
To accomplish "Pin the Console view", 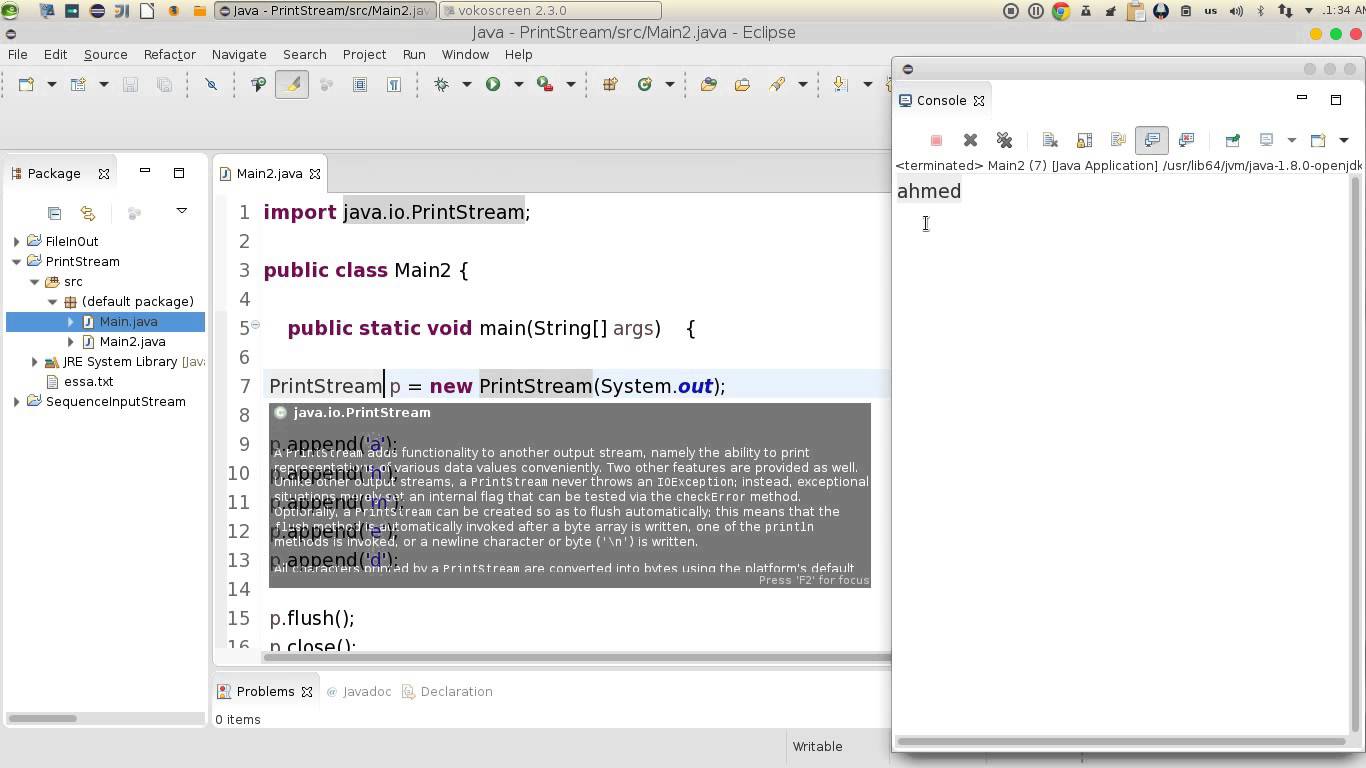I will point(1233,140).
